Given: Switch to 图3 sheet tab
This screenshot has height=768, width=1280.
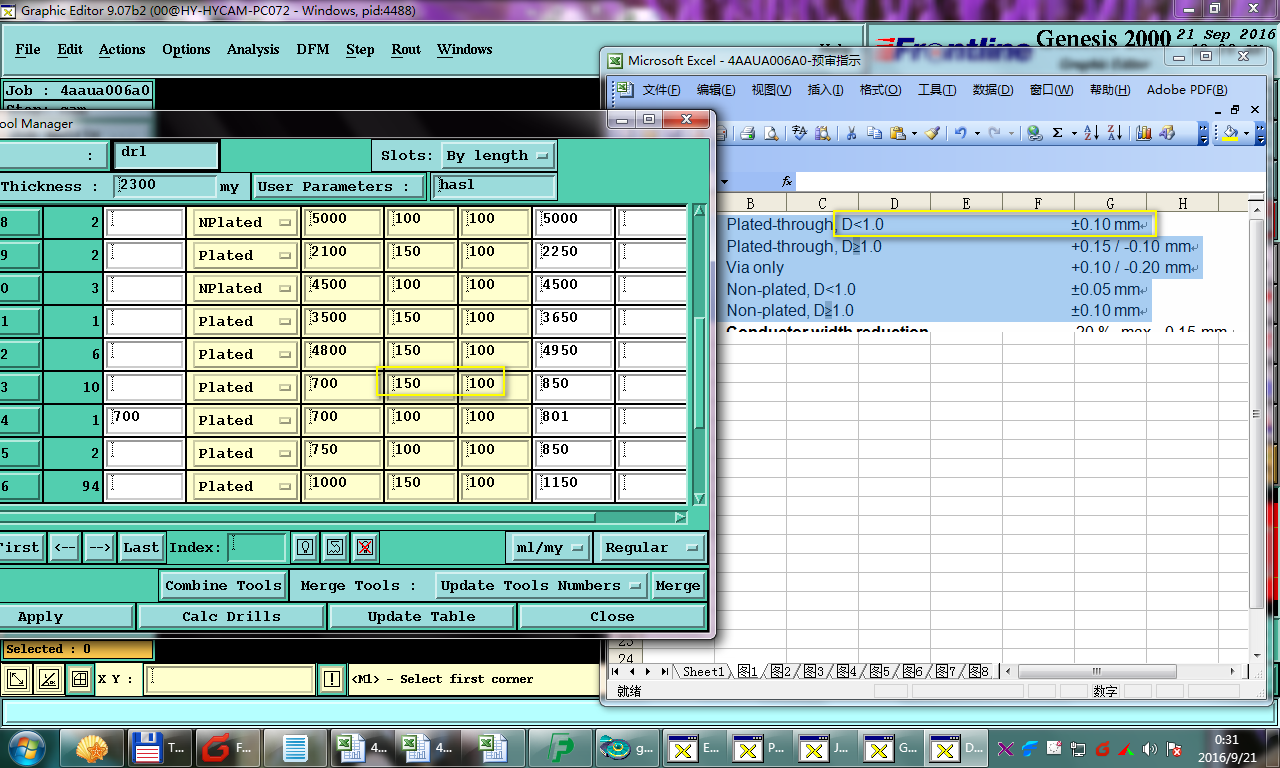Looking at the screenshot, I should (x=813, y=672).
